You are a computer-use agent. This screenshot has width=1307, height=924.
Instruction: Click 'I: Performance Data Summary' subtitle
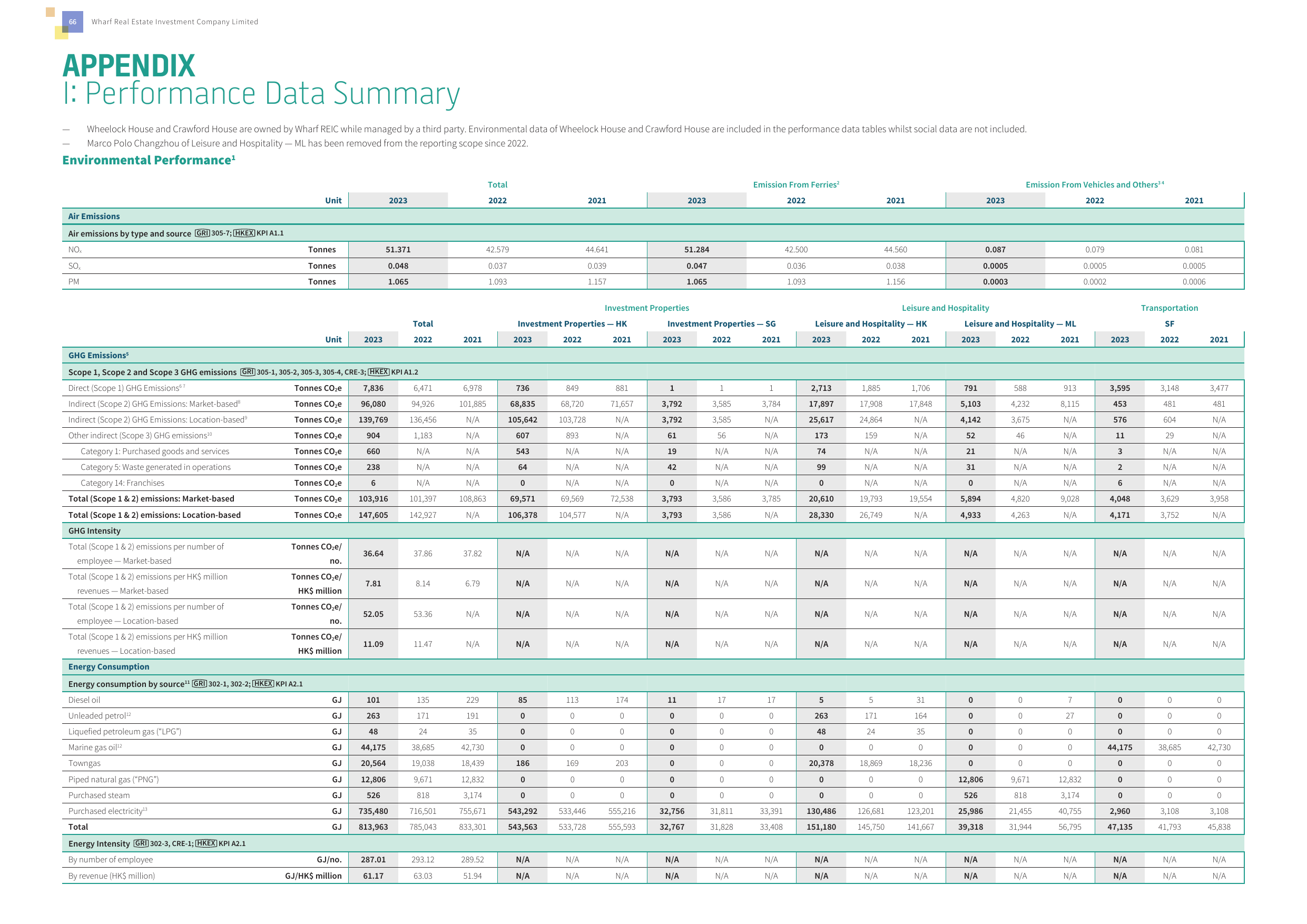(x=261, y=94)
